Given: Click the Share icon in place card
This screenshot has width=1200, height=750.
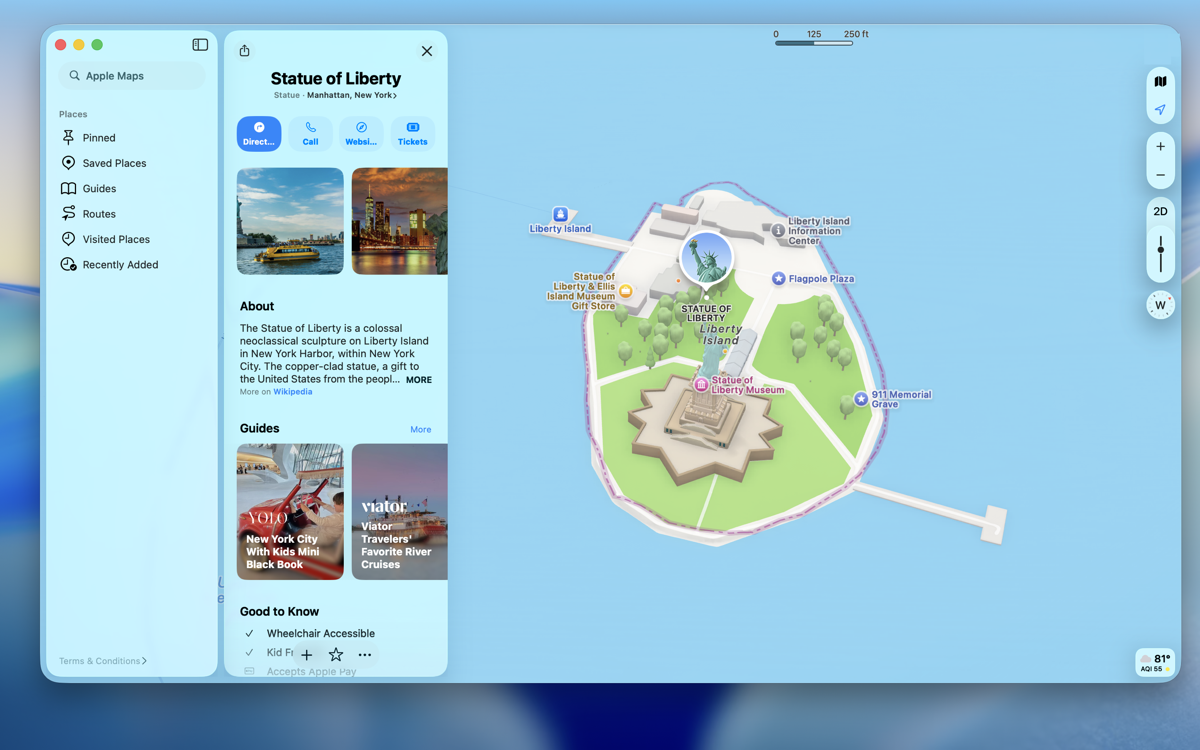Looking at the screenshot, I should (x=244, y=51).
